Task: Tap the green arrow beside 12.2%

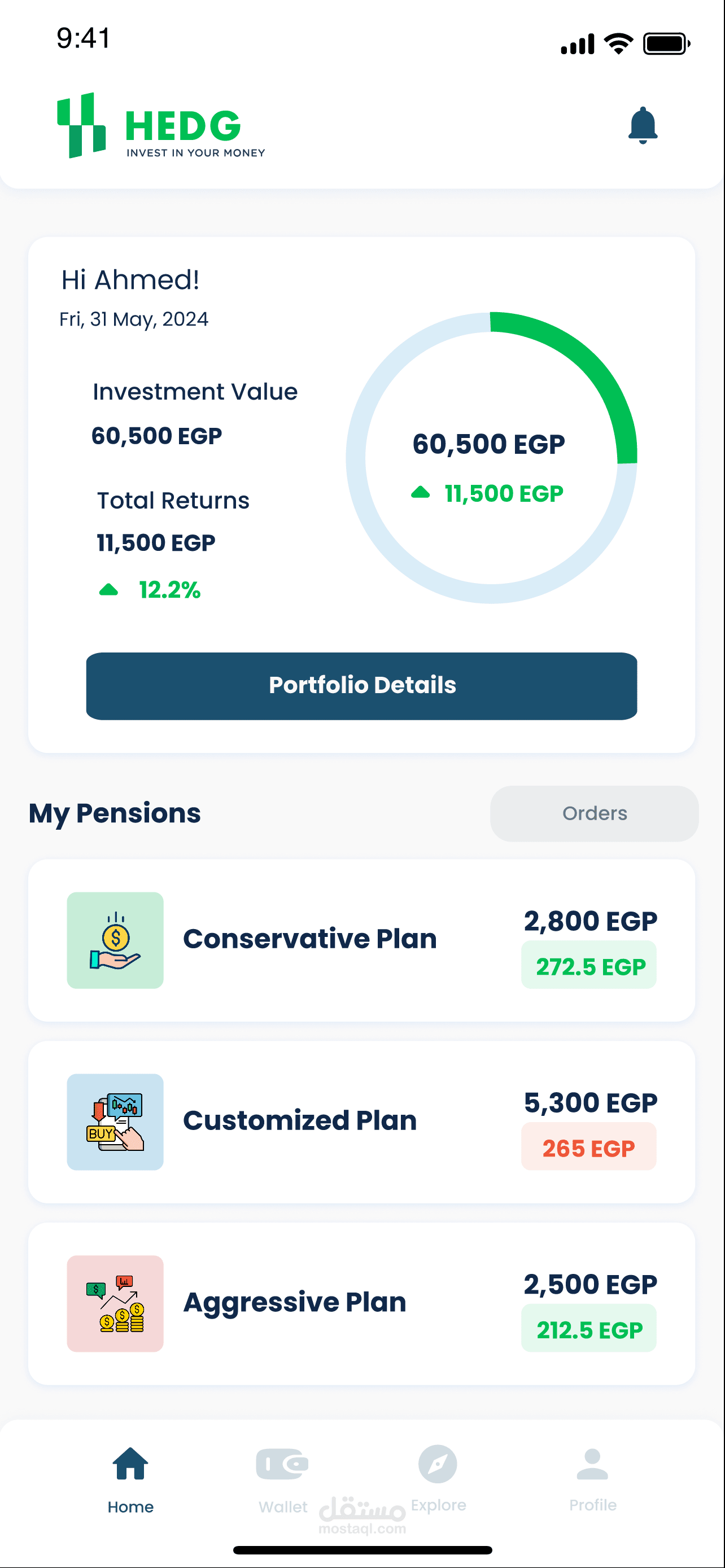Action: (x=108, y=590)
